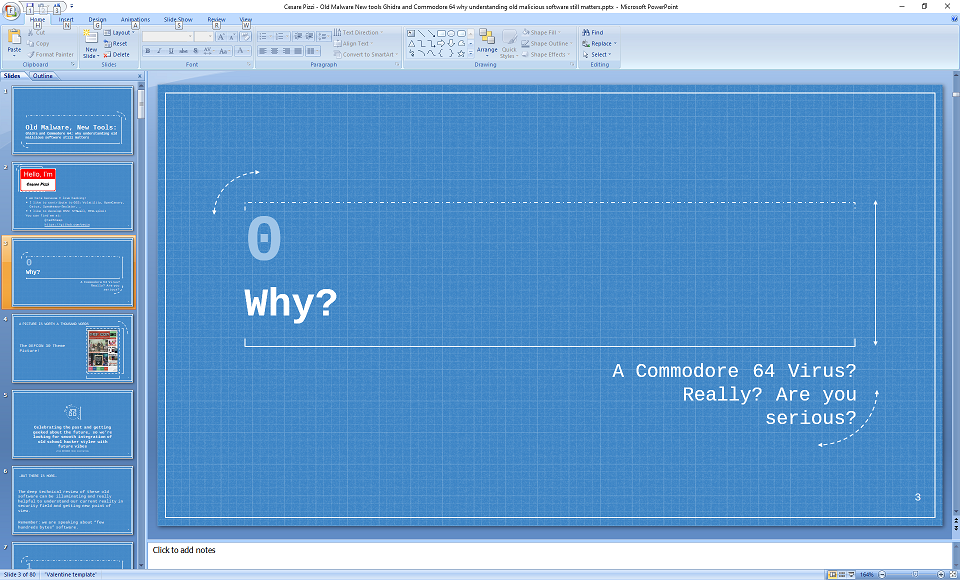
Task: Switch to the Outline pane tab
Action: point(43,76)
